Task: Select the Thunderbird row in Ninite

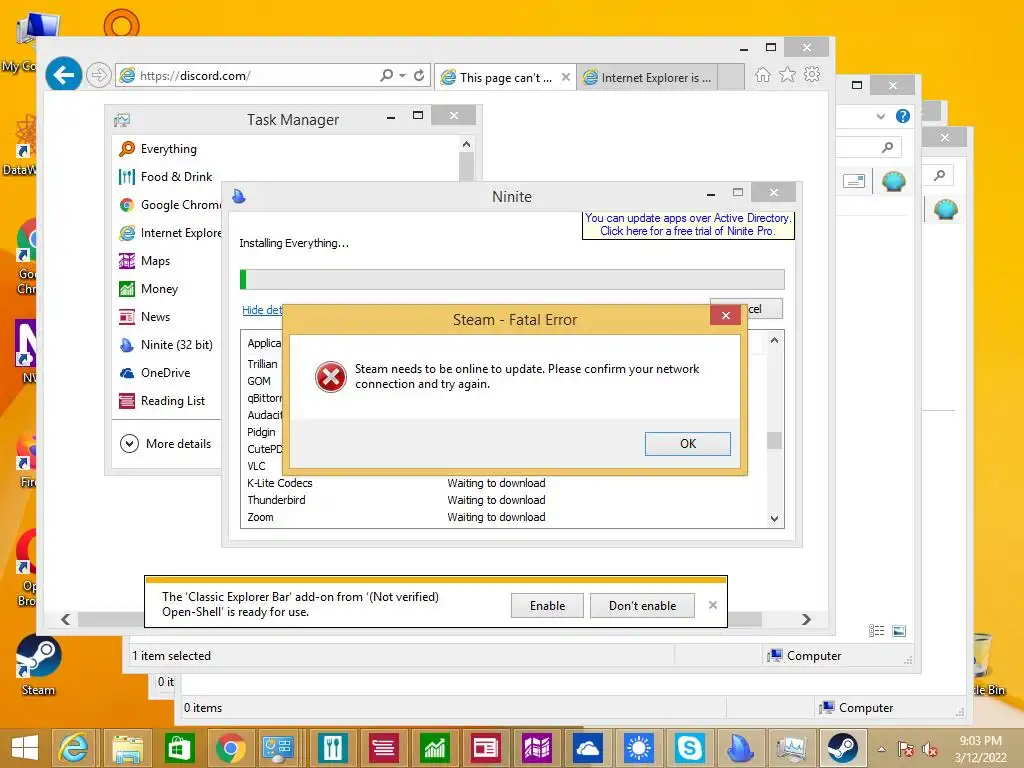Action: [x=503, y=500]
